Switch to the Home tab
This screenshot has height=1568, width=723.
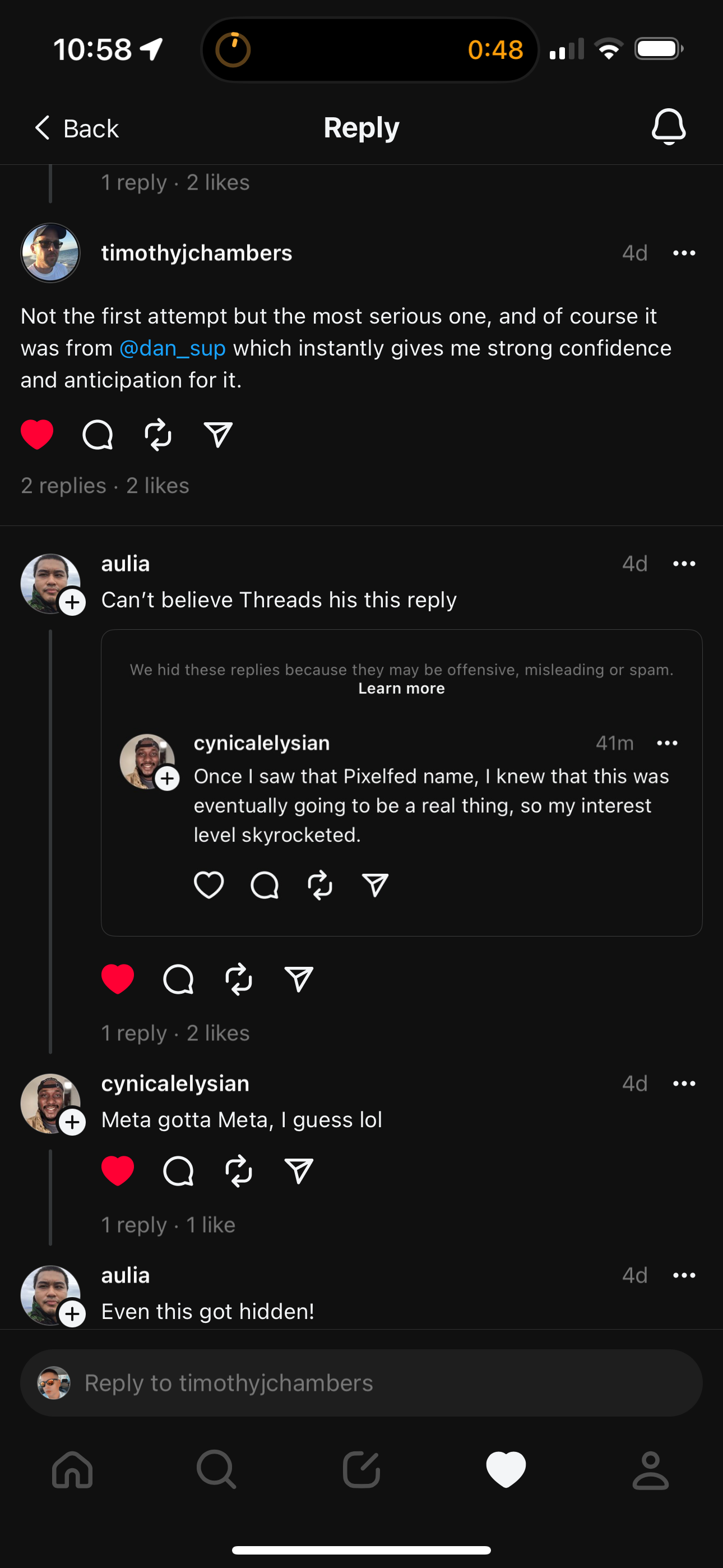[72, 1470]
